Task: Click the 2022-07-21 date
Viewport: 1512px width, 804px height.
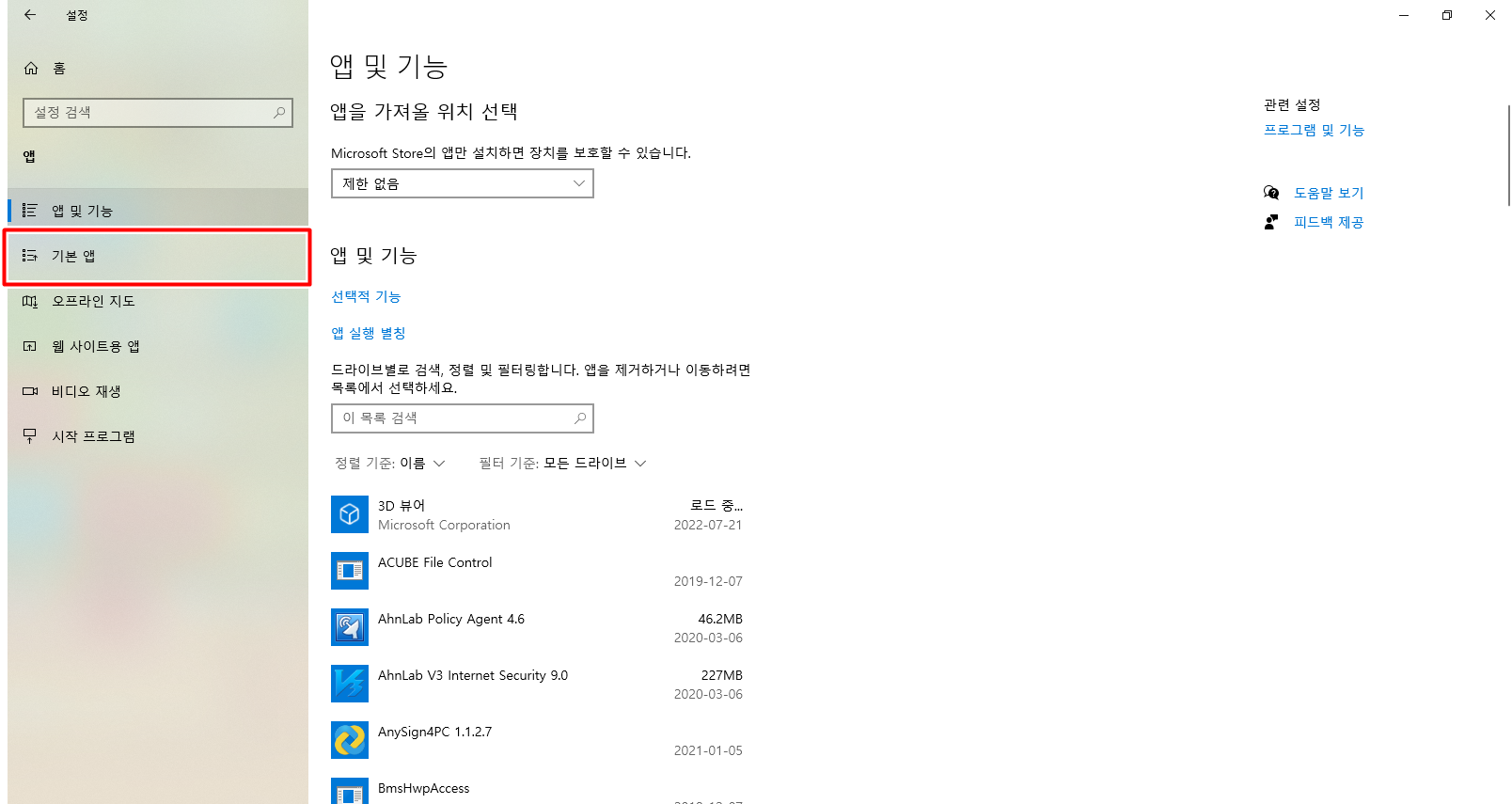Action: click(708, 525)
